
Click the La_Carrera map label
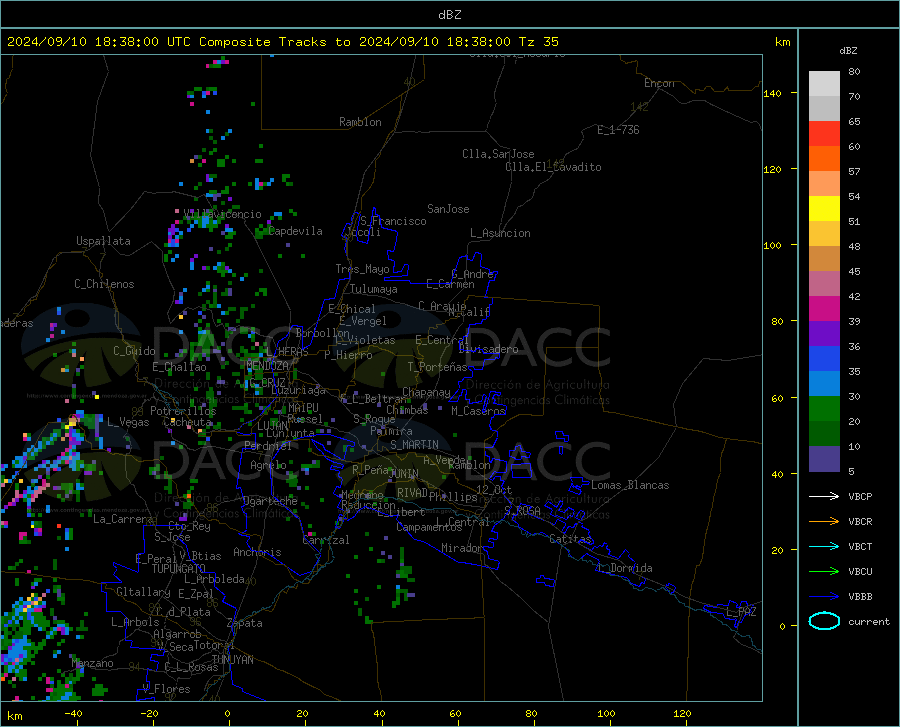[123, 519]
